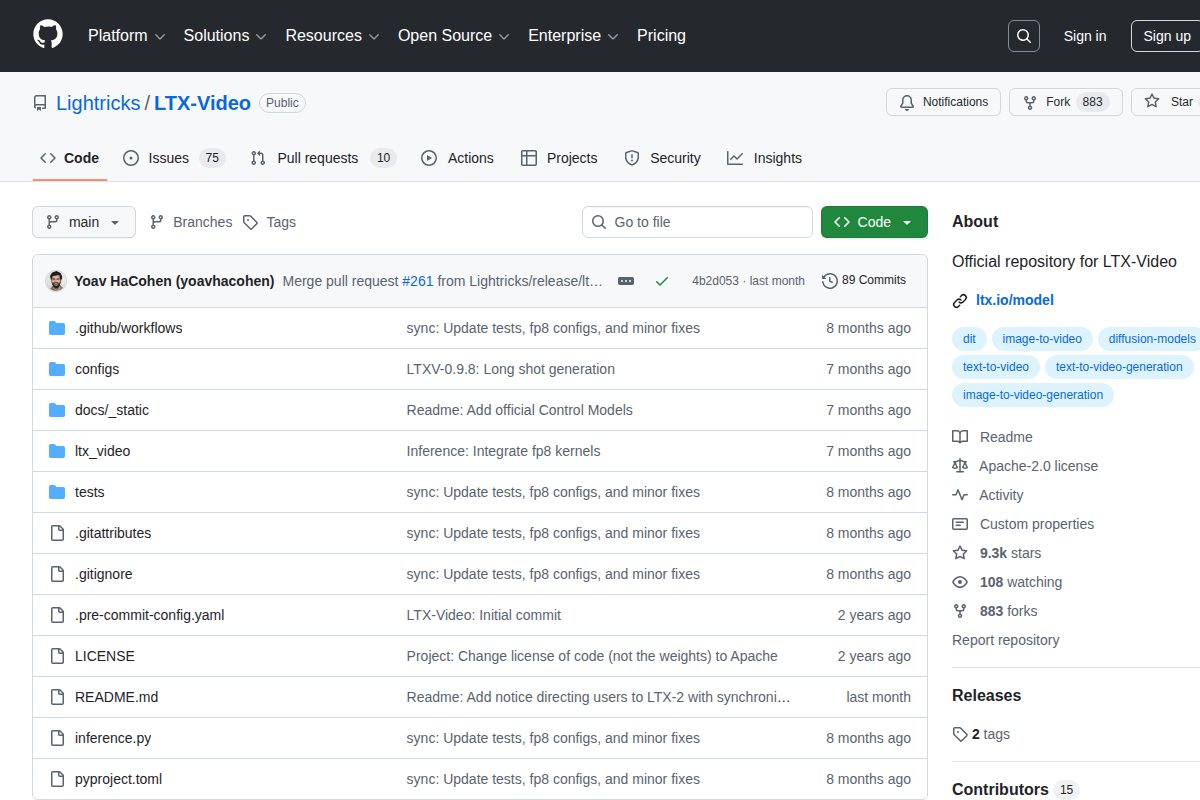Open the 89 Commits history
1200x800 pixels.
(x=864, y=280)
